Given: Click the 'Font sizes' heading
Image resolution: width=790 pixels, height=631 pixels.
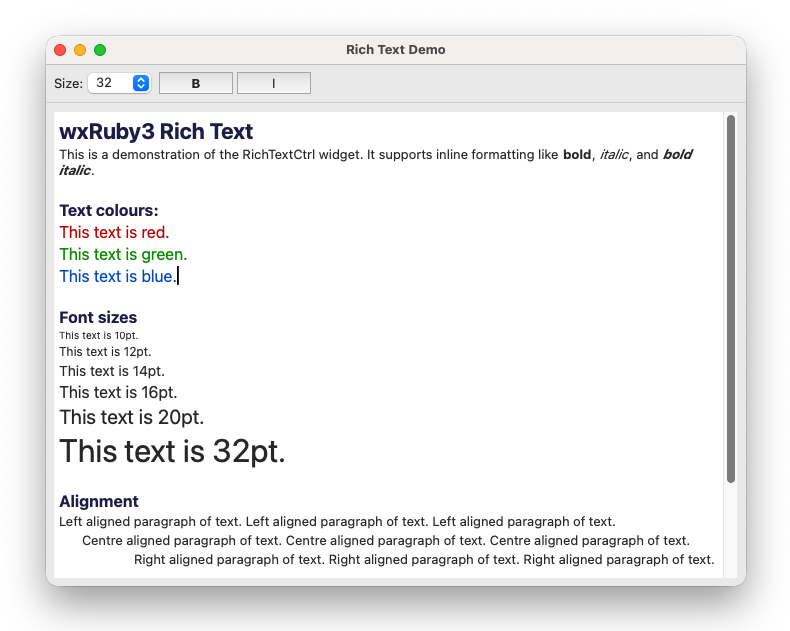Looking at the screenshot, I should [98, 318].
